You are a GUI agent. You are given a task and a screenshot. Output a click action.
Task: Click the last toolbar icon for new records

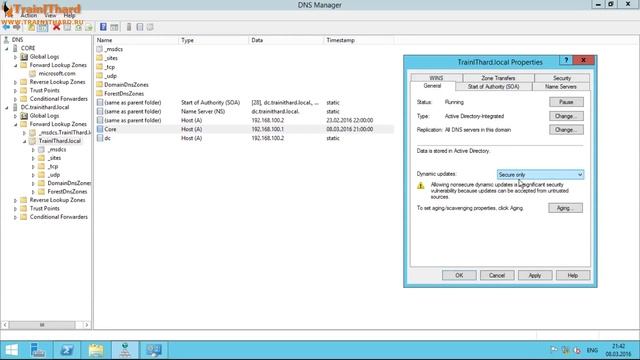pyautogui.click(x=150, y=27)
